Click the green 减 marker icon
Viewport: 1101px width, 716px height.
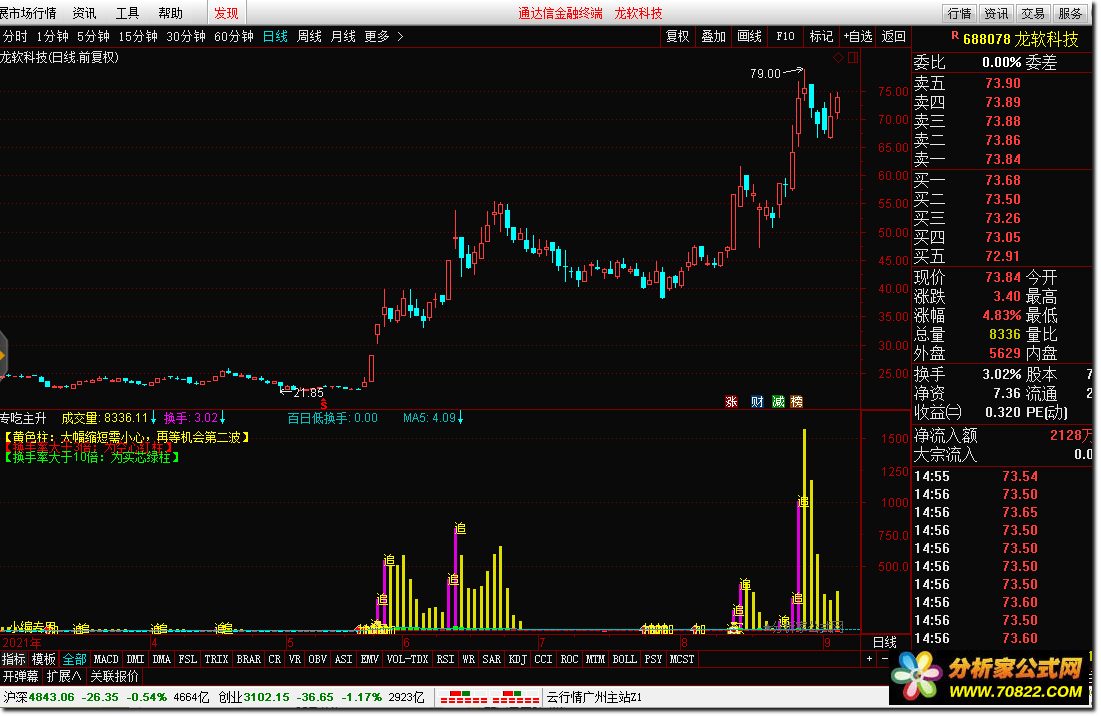tap(778, 402)
